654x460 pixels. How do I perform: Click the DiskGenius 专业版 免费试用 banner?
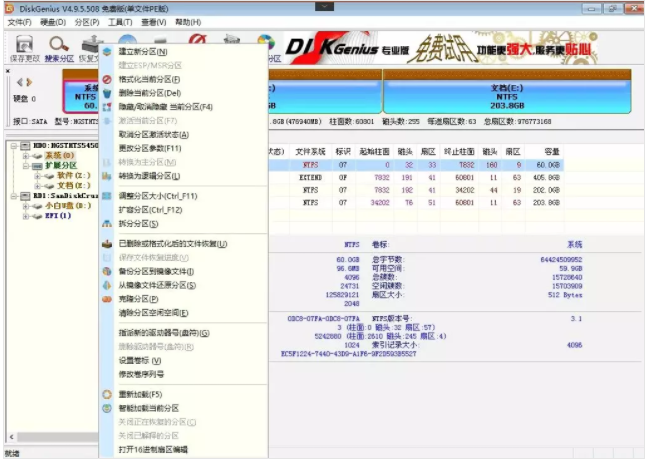(442, 49)
